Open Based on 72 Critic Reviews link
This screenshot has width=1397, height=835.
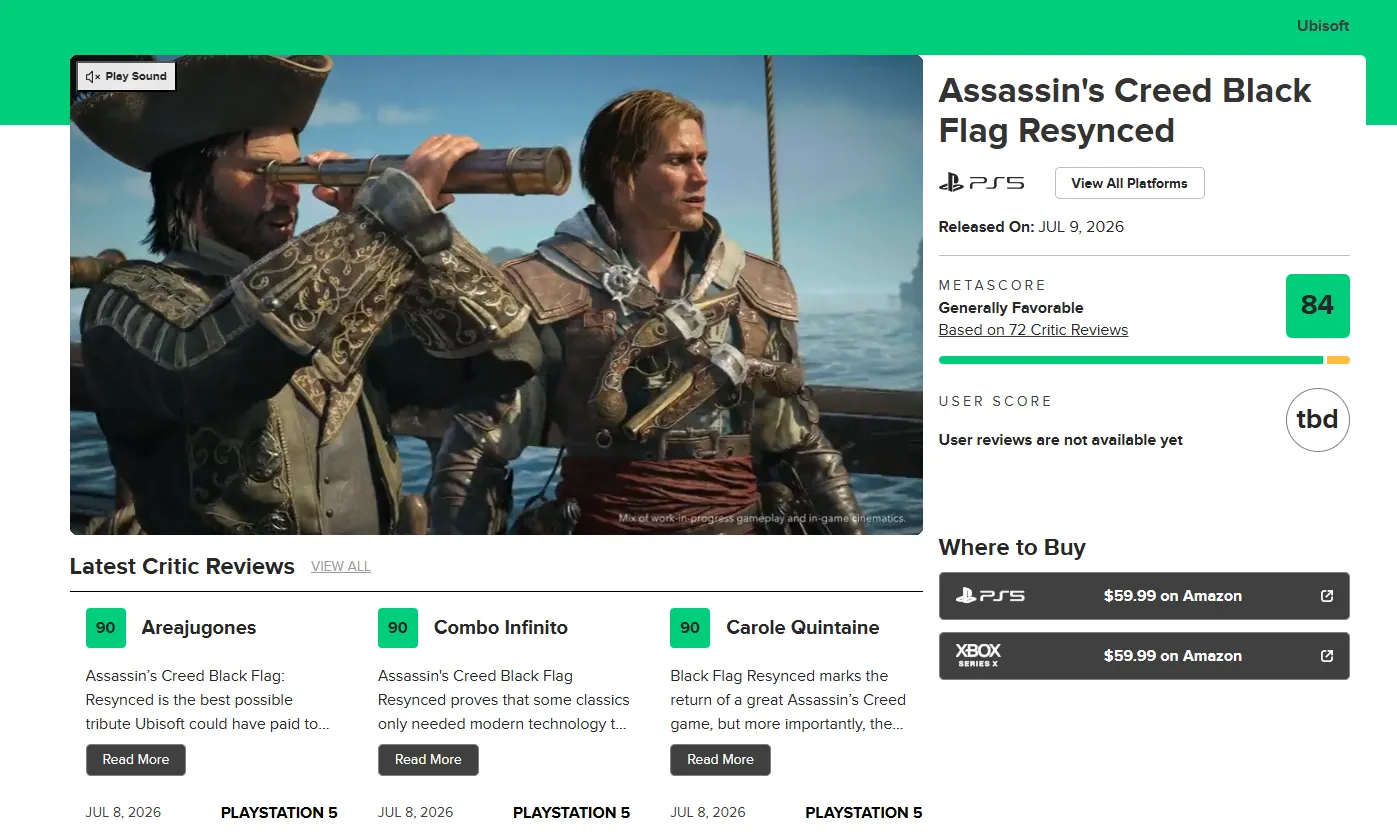pyautogui.click(x=1033, y=330)
